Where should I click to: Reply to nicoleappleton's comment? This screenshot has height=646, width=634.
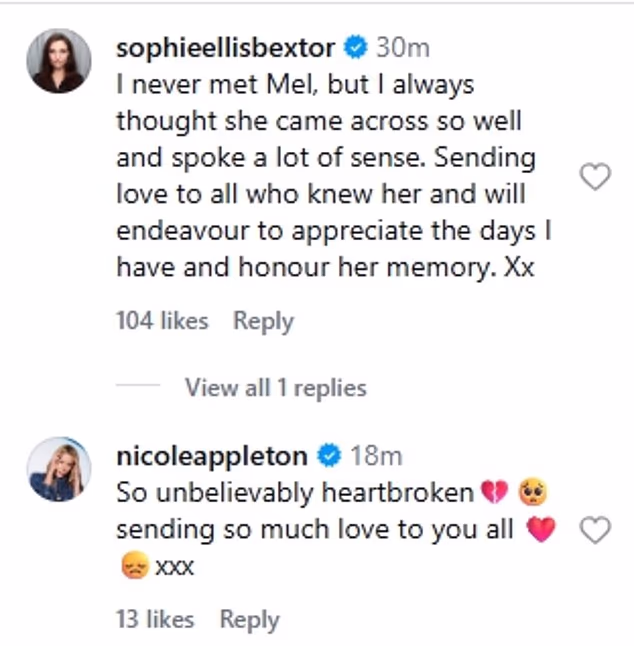coord(249,619)
